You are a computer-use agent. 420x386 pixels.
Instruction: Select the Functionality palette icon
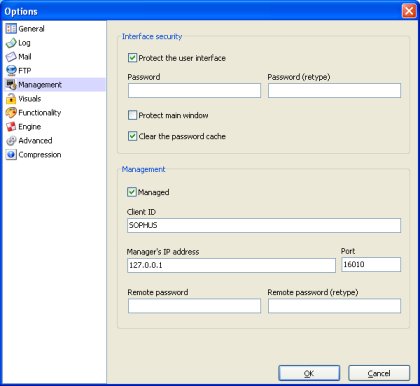[x=11, y=113]
